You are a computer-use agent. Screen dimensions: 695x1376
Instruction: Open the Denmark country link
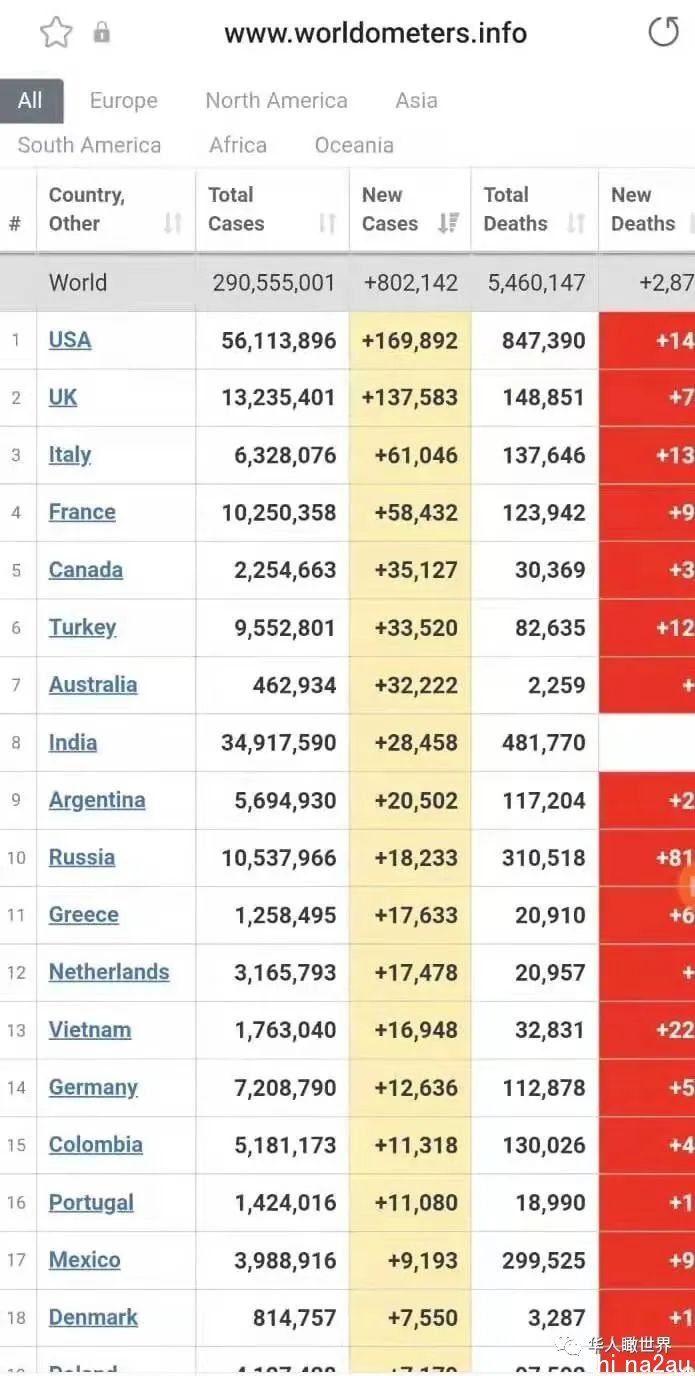point(93,1317)
